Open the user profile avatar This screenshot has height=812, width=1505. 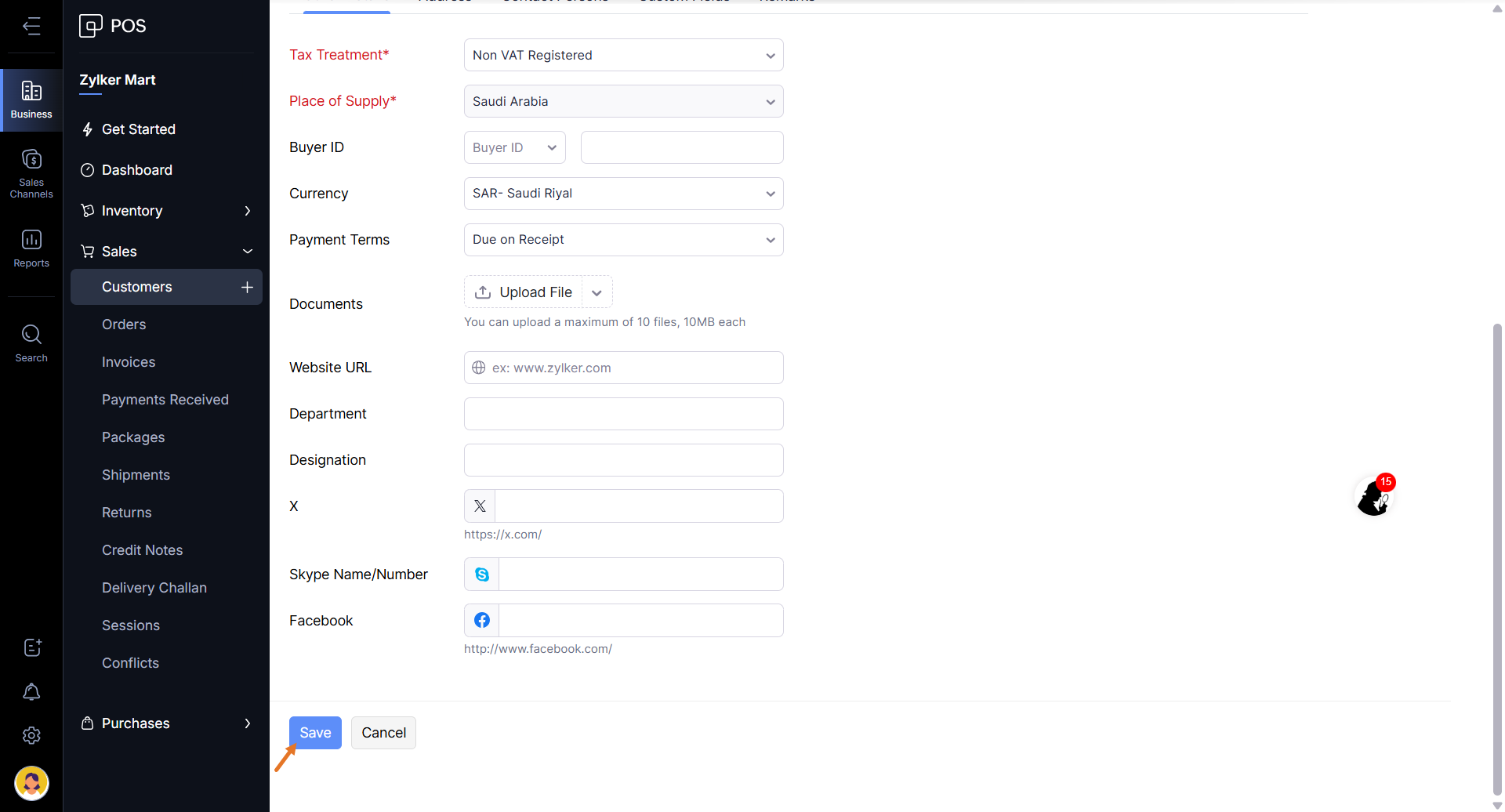coord(31,782)
